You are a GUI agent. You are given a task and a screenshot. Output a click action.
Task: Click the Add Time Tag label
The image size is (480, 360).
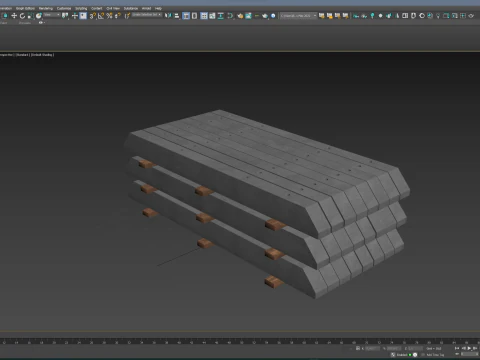(435, 355)
